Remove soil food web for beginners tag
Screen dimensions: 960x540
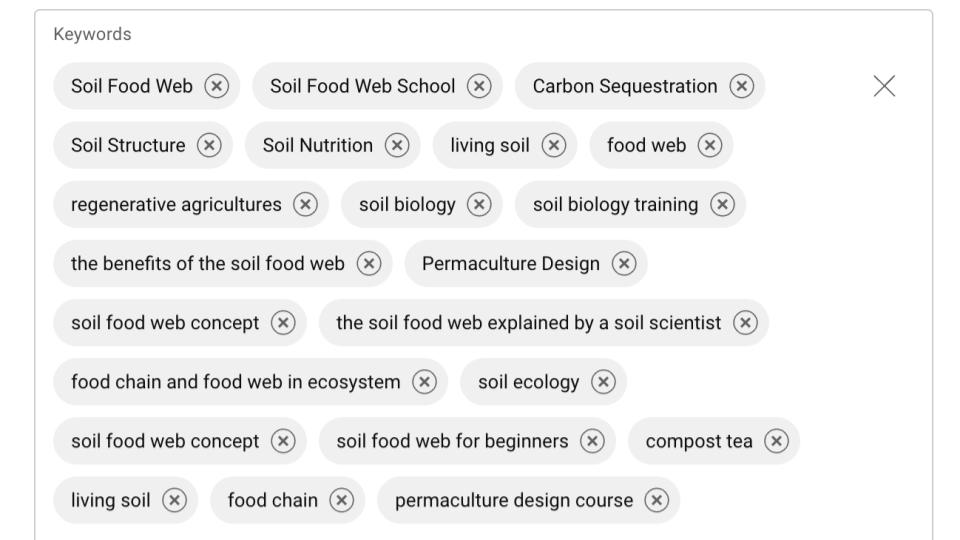[592, 441]
